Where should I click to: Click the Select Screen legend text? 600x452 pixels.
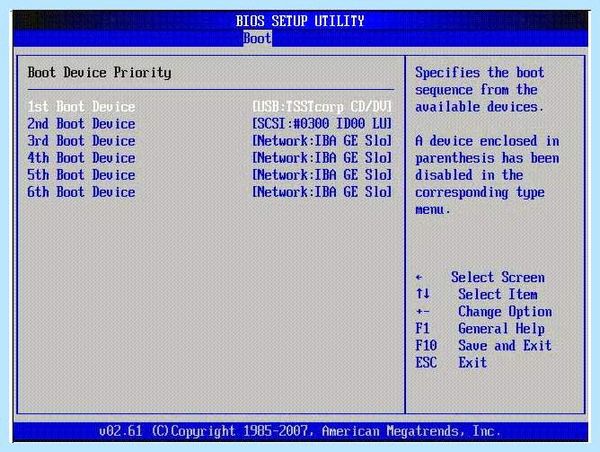(x=498, y=277)
